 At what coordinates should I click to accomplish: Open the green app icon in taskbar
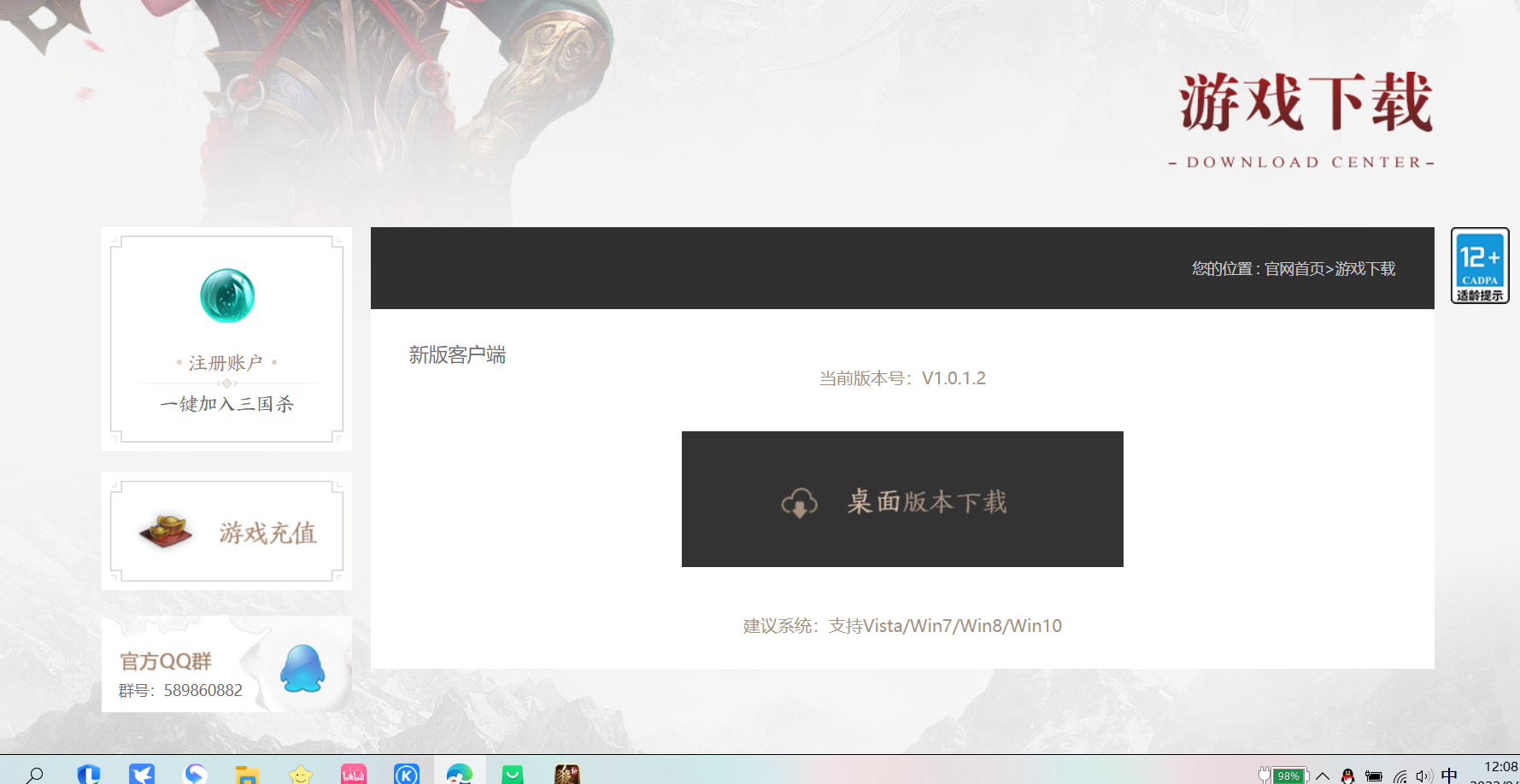pyautogui.click(x=513, y=775)
